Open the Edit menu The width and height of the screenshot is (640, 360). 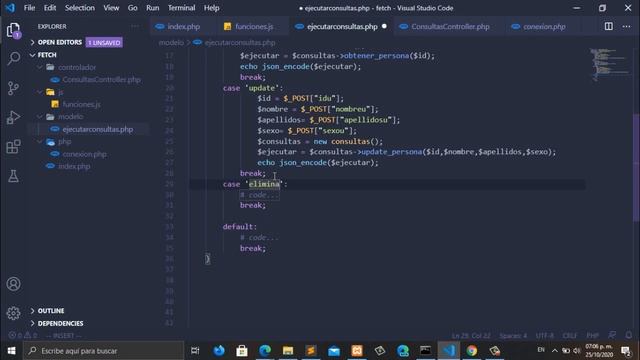pyautogui.click(x=50, y=8)
